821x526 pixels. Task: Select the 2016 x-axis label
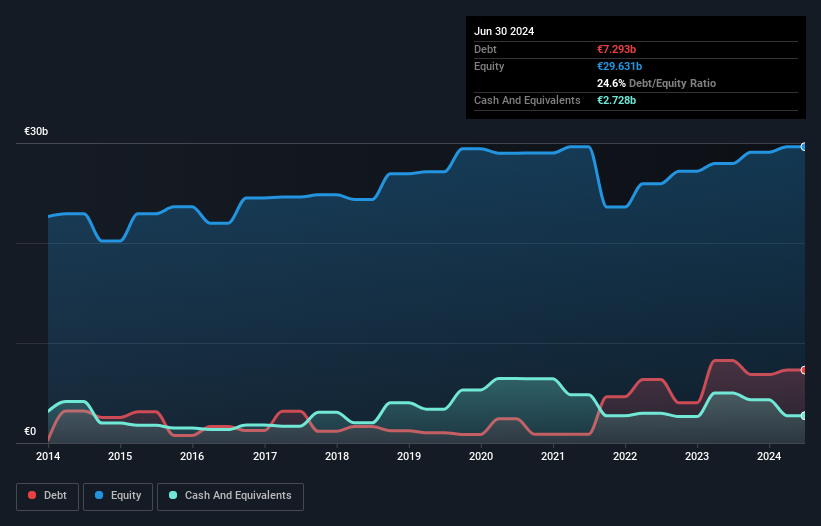coord(192,456)
